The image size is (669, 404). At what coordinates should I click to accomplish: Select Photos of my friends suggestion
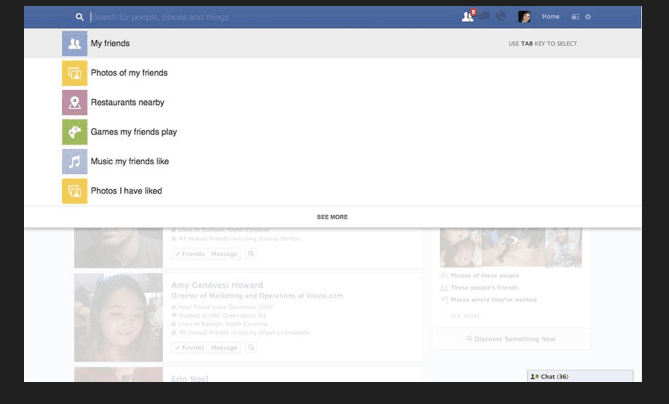[x=333, y=73]
